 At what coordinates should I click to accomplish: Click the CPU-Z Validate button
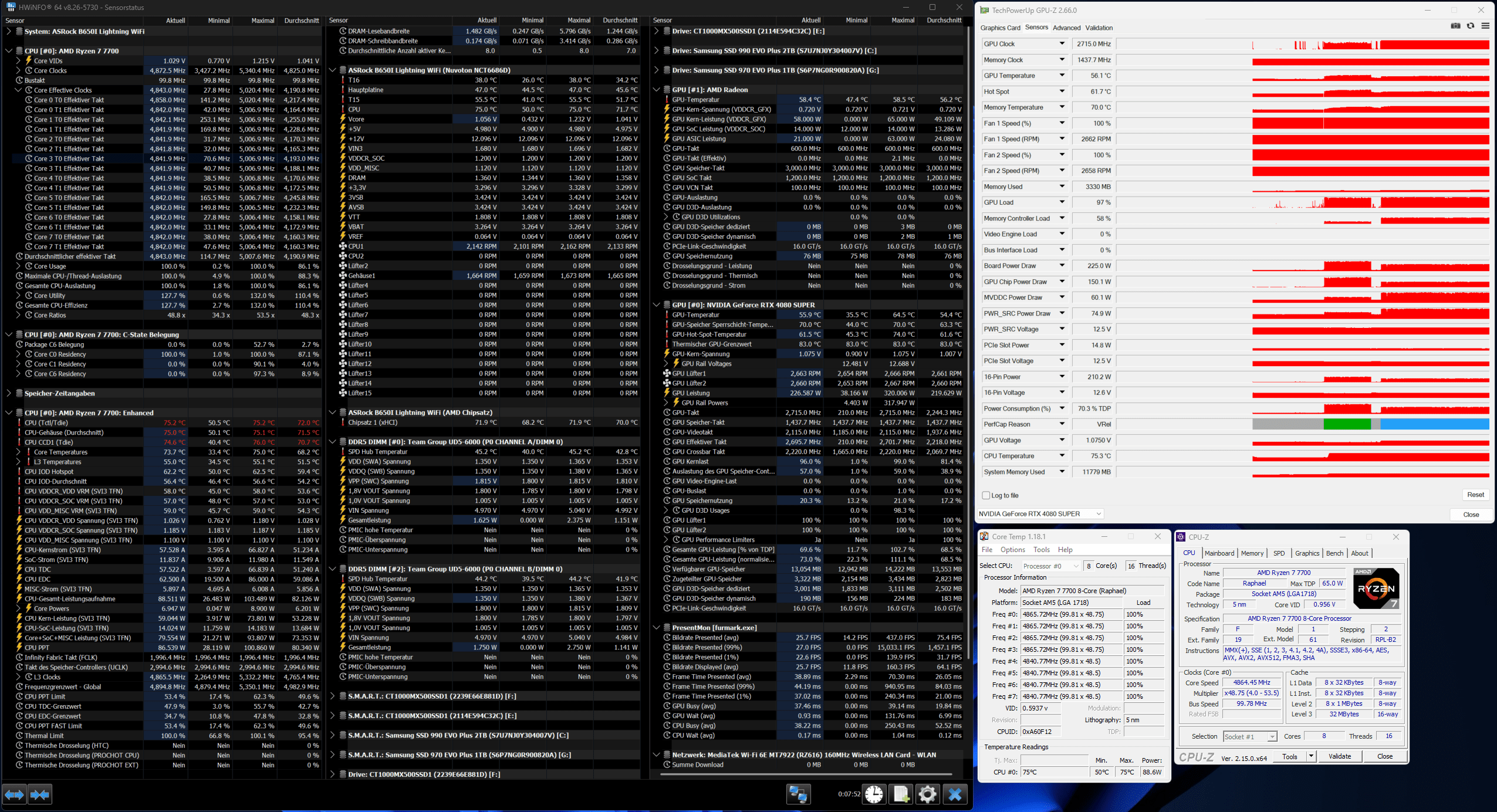(x=1339, y=756)
